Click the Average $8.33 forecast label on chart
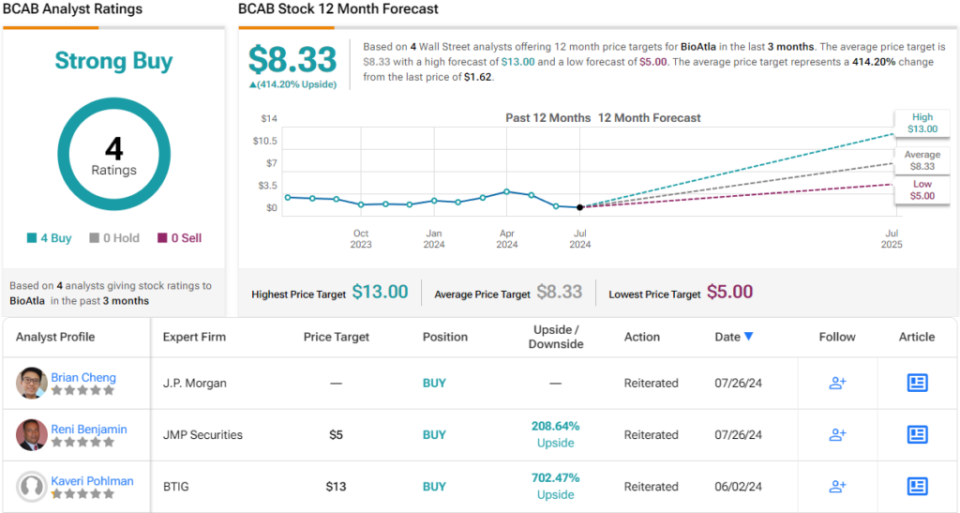This screenshot has width=960, height=513. click(922, 160)
